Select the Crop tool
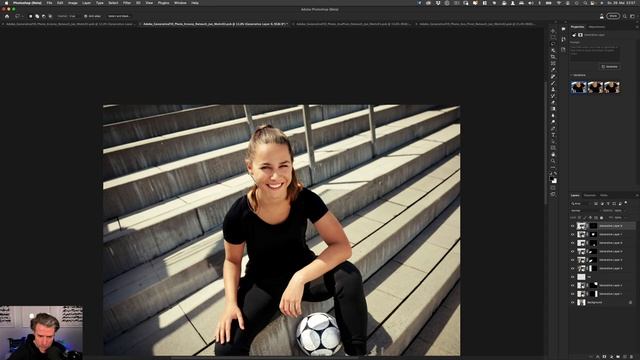 click(x=553, y=57)
